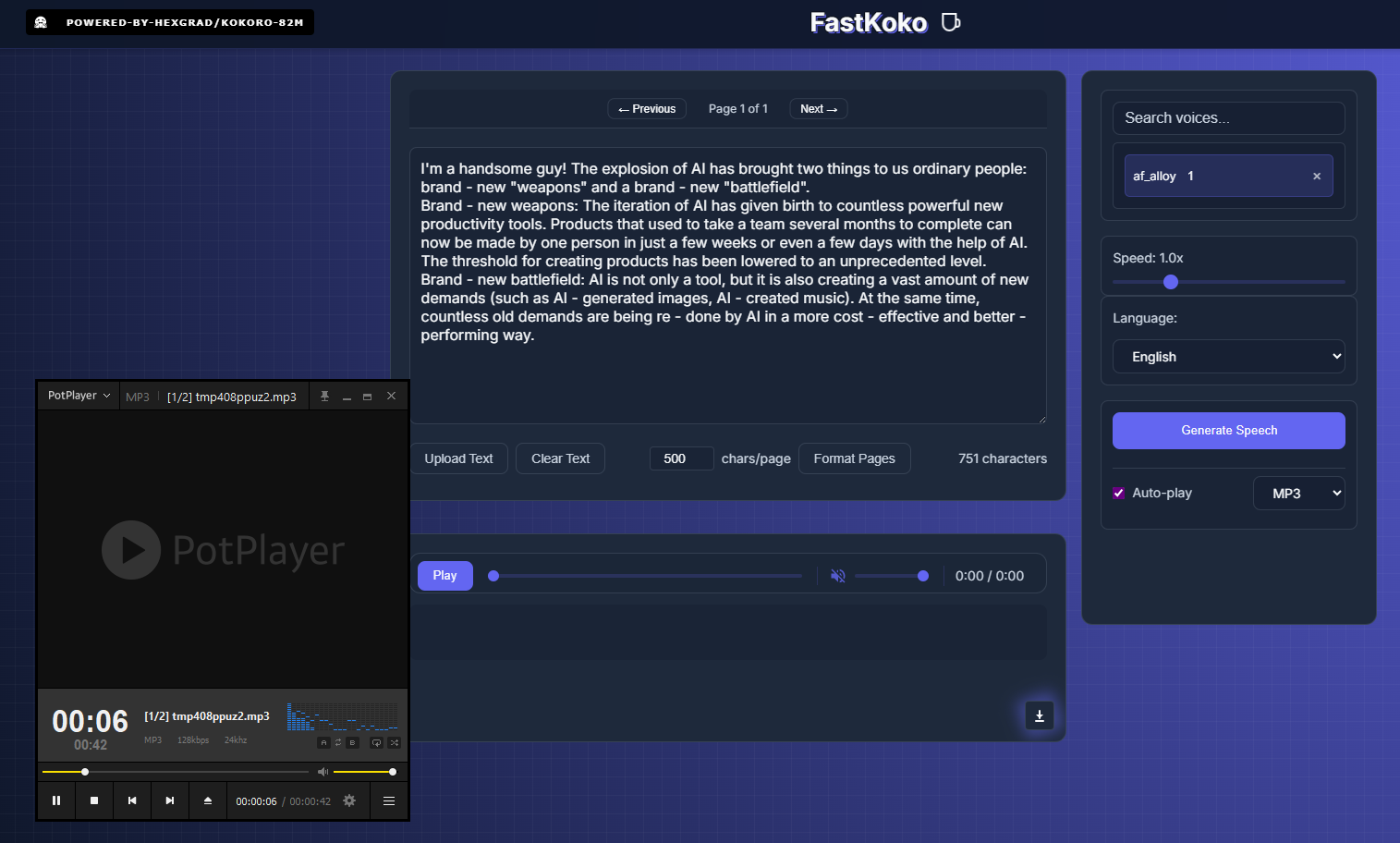This screenshot has width=1400, height=843.
Task: Click the FastKoko Play button
Action: pyautogui.click(x=445, y=576)
